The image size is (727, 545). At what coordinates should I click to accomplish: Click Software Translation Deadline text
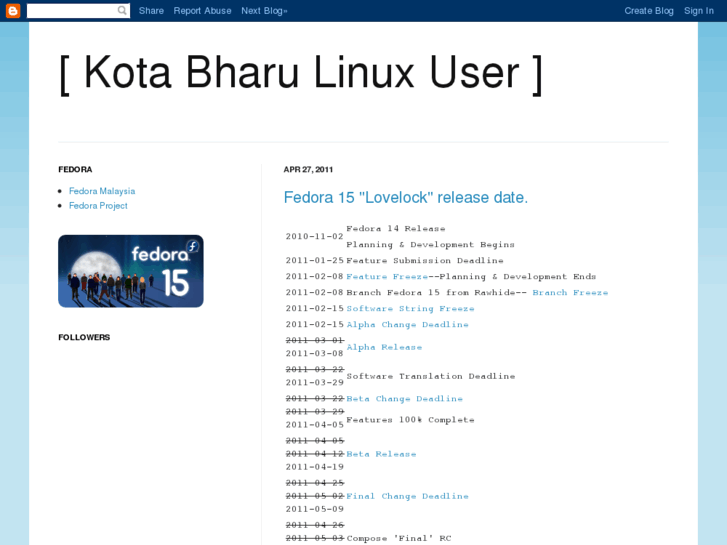click(431, 376)
